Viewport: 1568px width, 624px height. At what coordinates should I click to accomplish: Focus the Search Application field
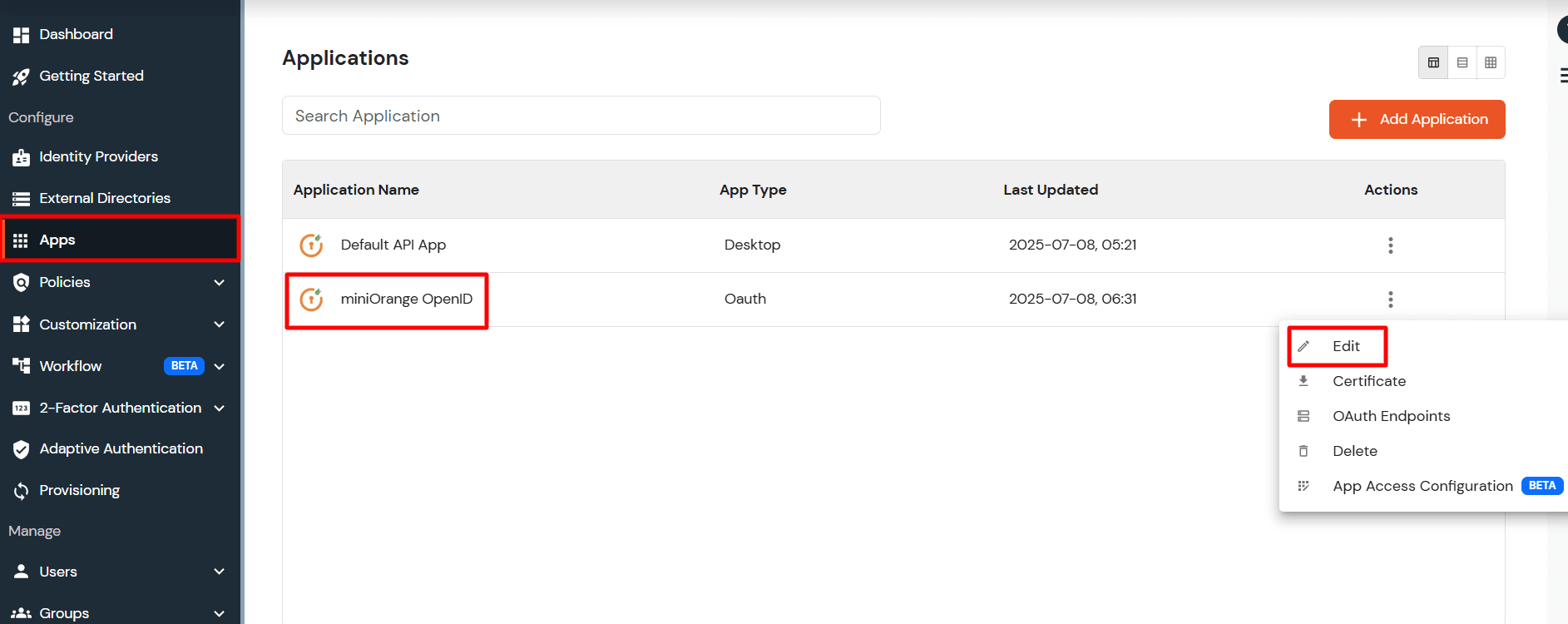point(581,116)
